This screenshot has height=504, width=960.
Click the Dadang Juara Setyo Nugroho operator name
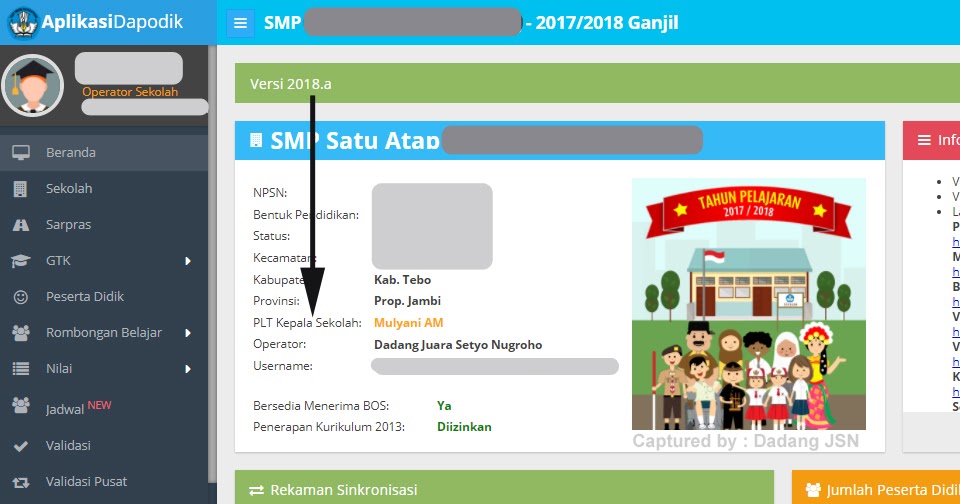[458, 345]
